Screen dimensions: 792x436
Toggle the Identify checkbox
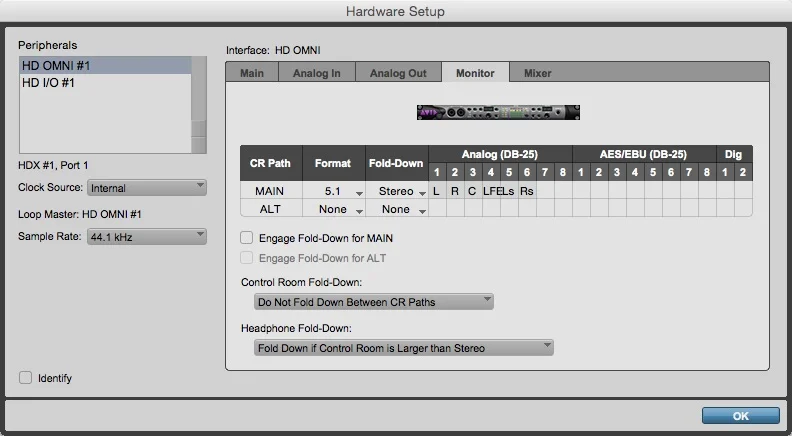coord(25,377)
